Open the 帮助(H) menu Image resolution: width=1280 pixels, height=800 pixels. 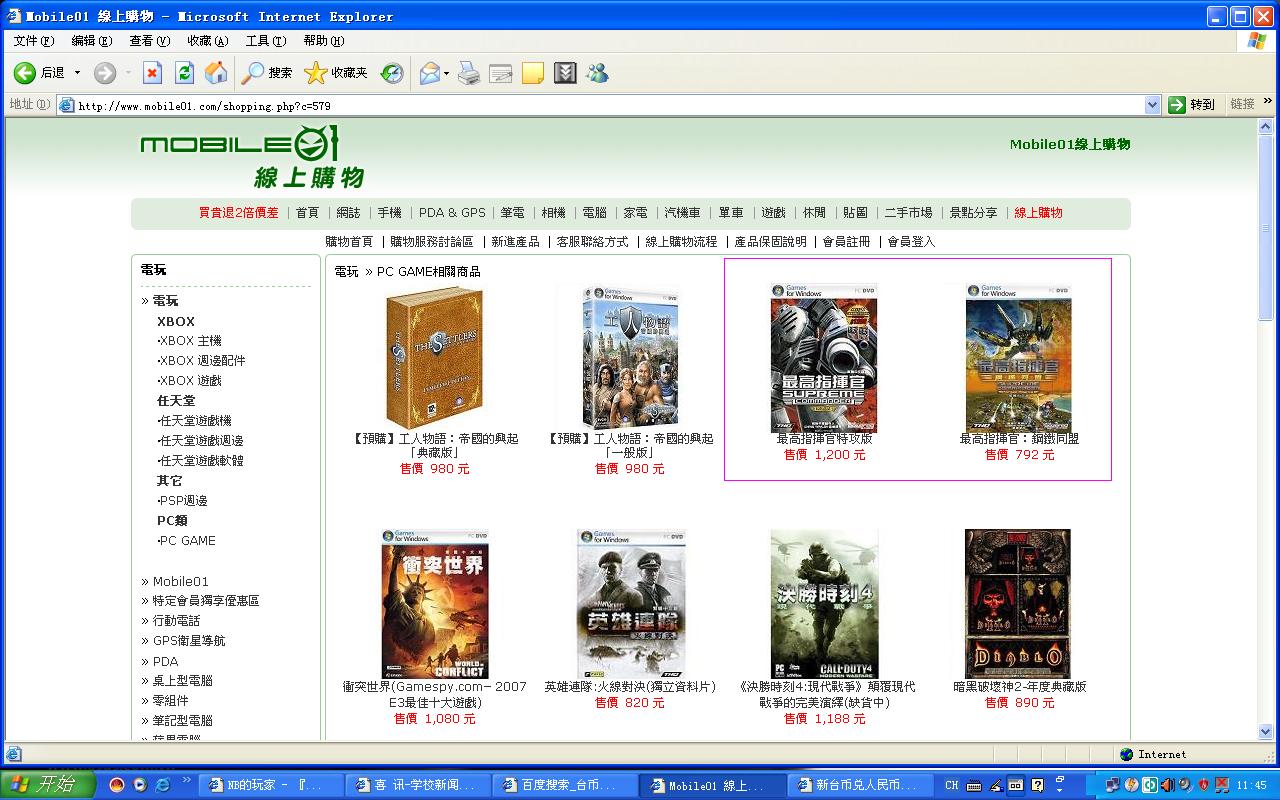[323, 41]
